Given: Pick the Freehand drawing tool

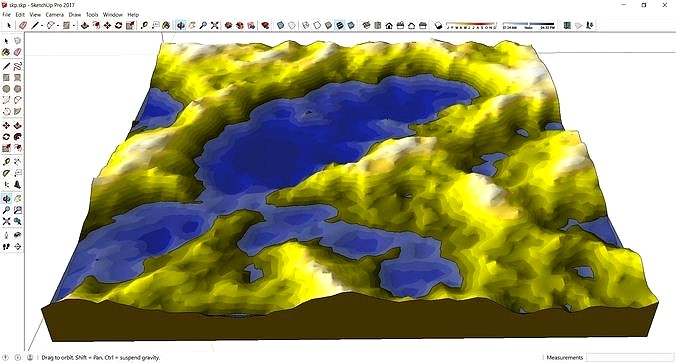Looking at the screenshot, I should click(17, 66).
